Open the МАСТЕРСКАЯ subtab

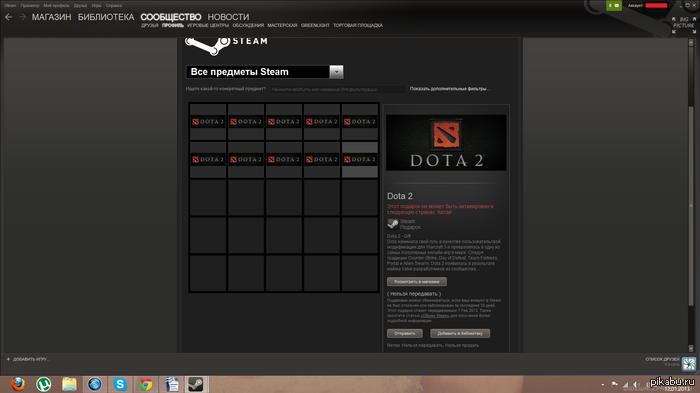point(282,25)
